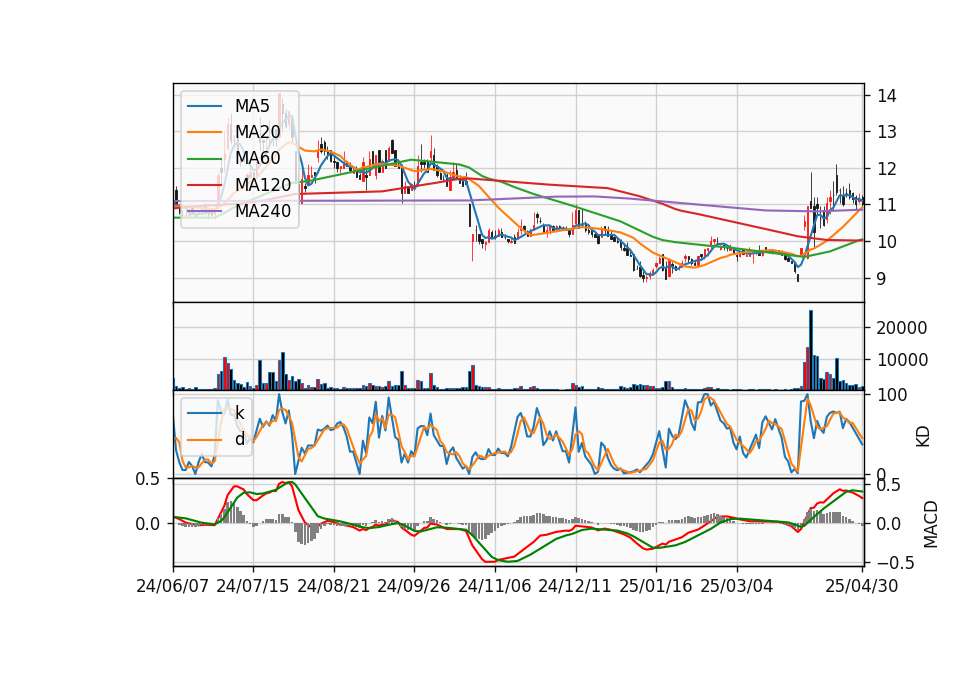Image resolution: width=960 pixels, height=690 pixels.
Task: Click price axis value 12
Action: point(887,169)
